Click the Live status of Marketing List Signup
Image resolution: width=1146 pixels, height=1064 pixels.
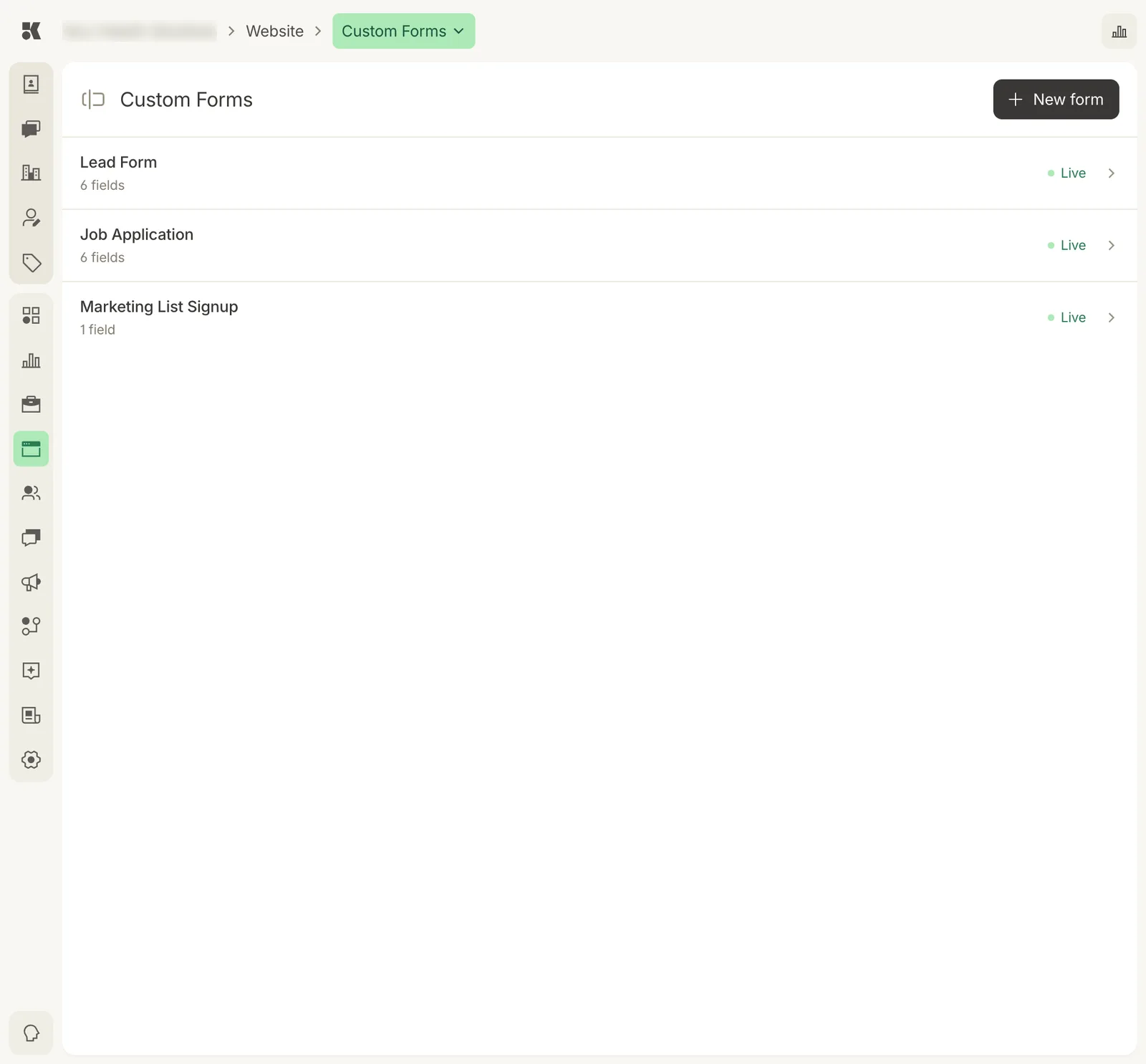coord(1066,317)
